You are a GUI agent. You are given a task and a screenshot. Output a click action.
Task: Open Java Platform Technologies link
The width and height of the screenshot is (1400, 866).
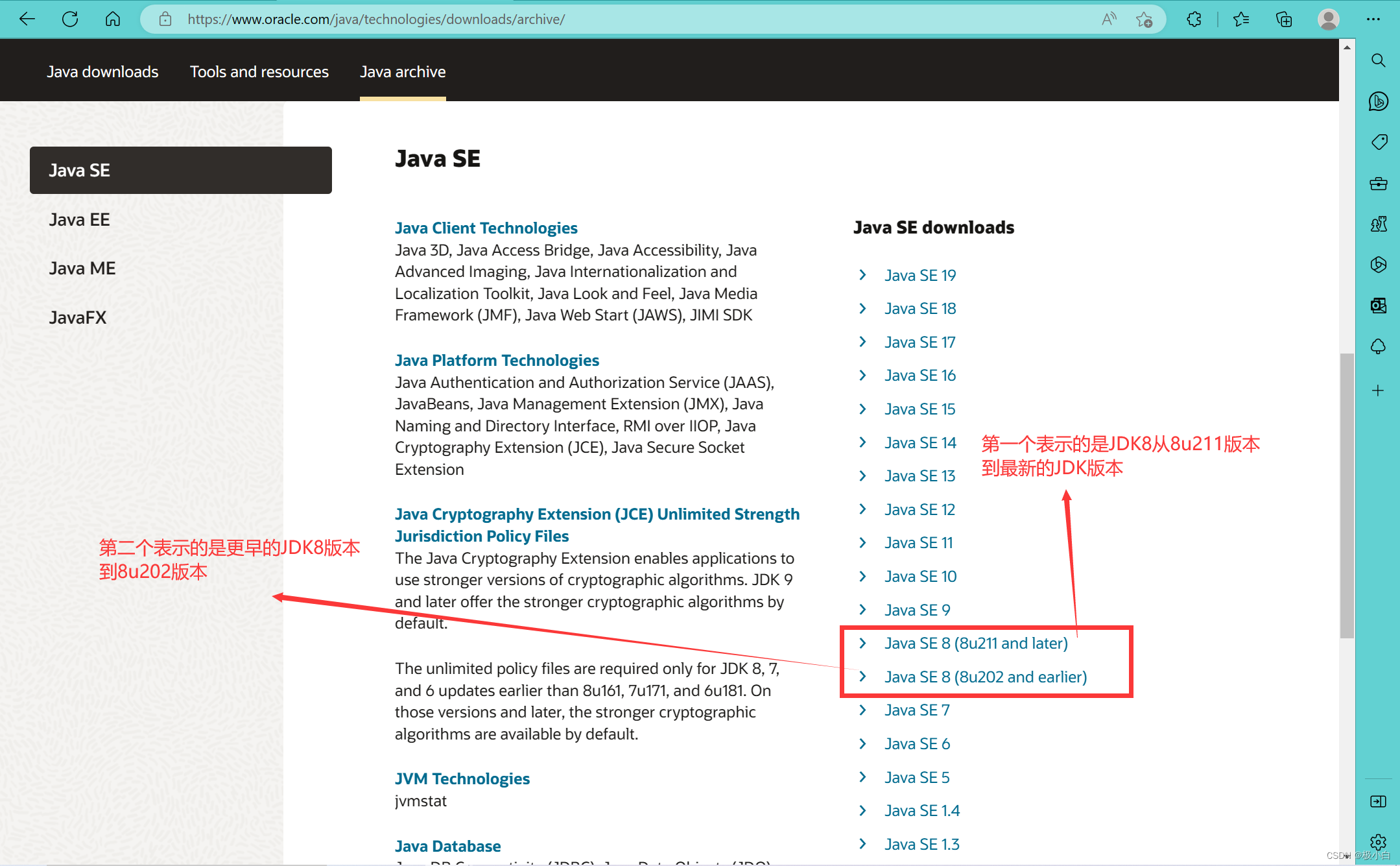[x=497, y=361]
